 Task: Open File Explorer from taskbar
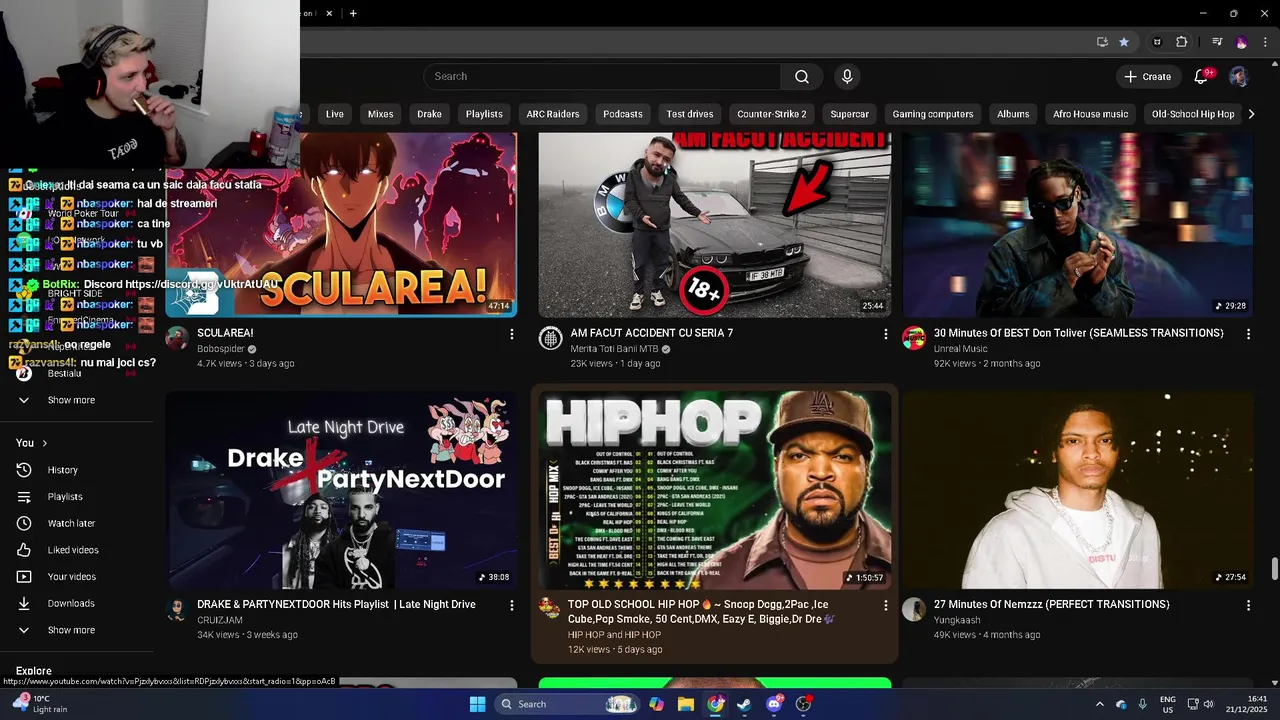[685, 704]
